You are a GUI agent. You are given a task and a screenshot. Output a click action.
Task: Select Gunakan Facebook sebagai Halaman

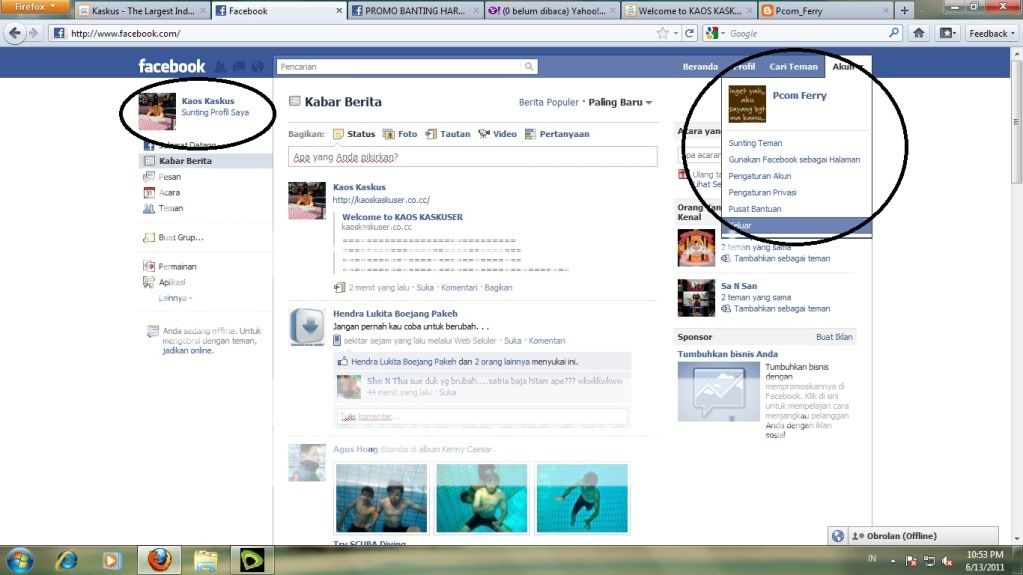tap(796, 159)
